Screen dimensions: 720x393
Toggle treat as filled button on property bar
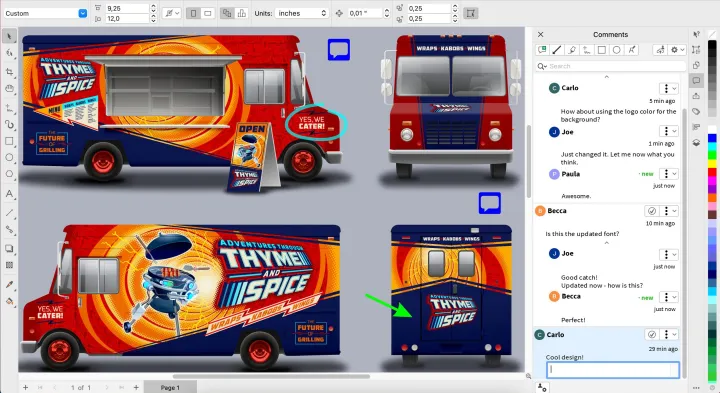click(471, 13)
